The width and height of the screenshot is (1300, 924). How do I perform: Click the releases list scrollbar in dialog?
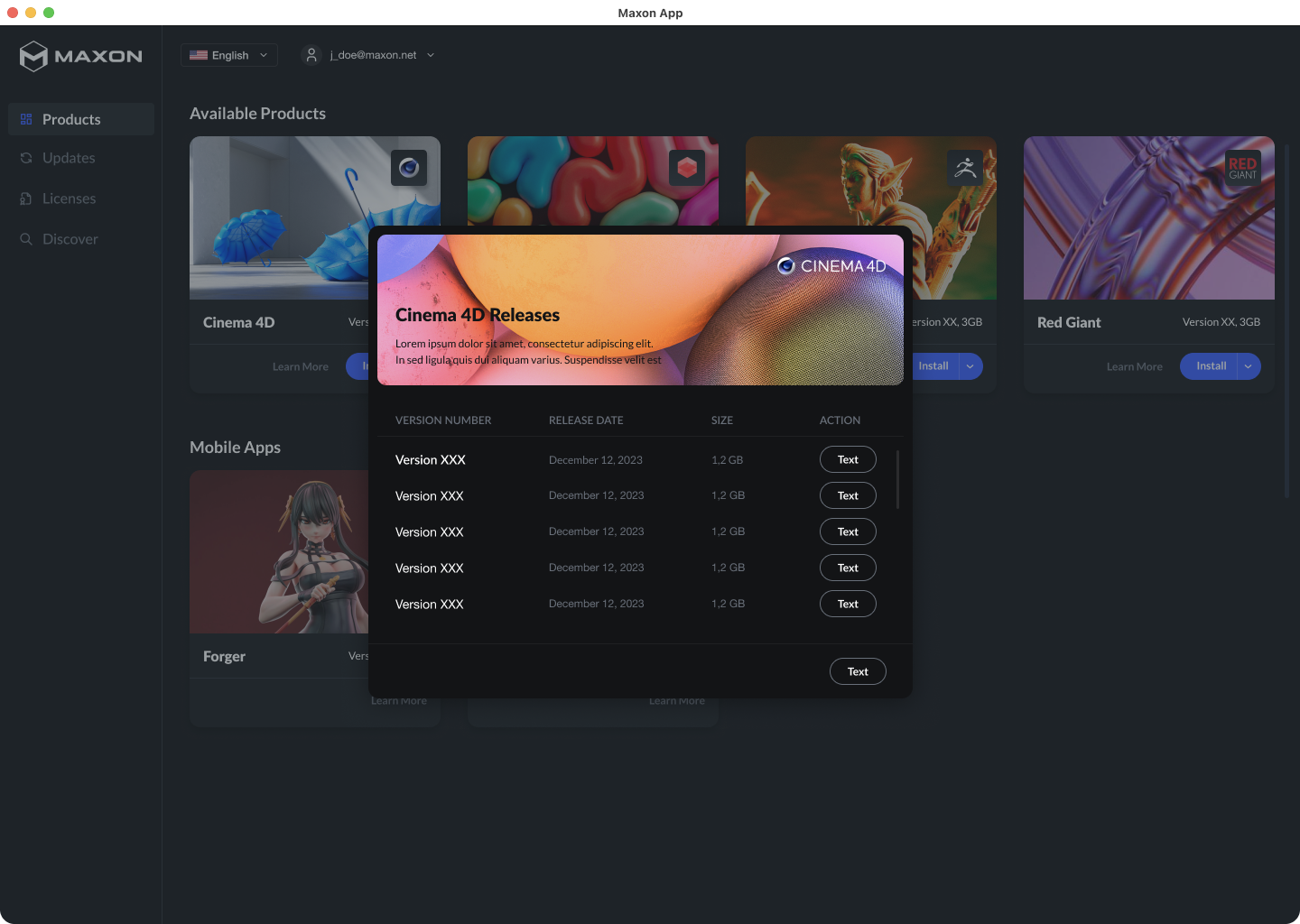(x=897, y=480)
